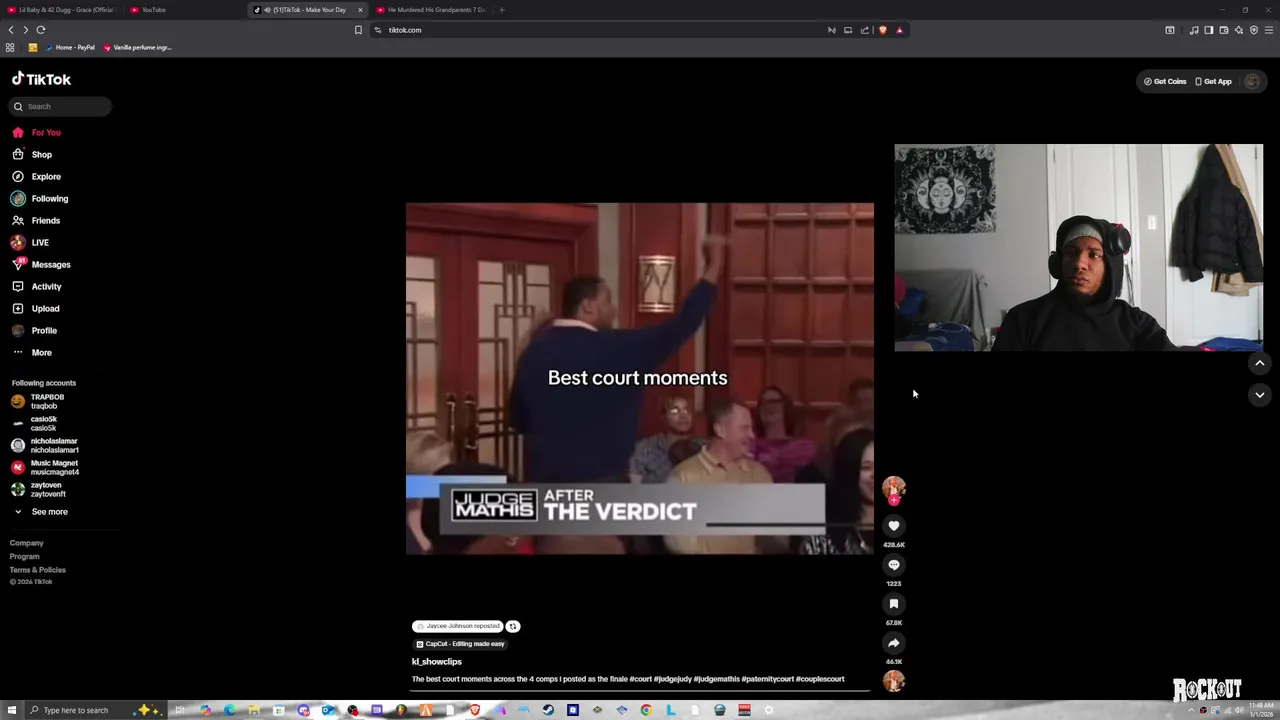
Task: Open the video comments
Action: [x=894, y=565]
